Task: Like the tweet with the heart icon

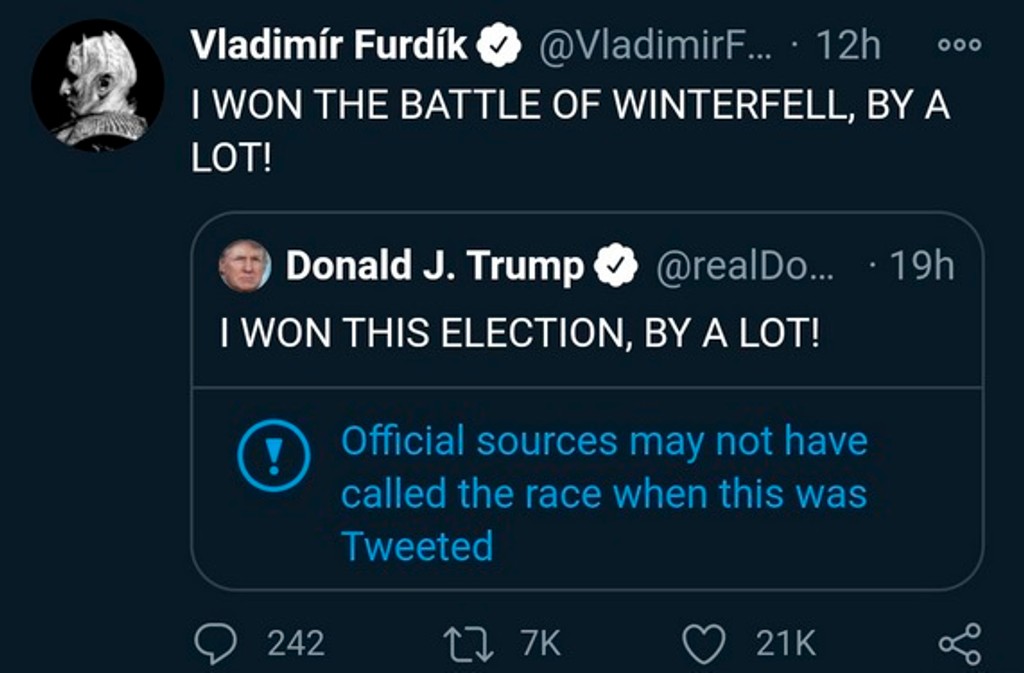Action: 703,643
